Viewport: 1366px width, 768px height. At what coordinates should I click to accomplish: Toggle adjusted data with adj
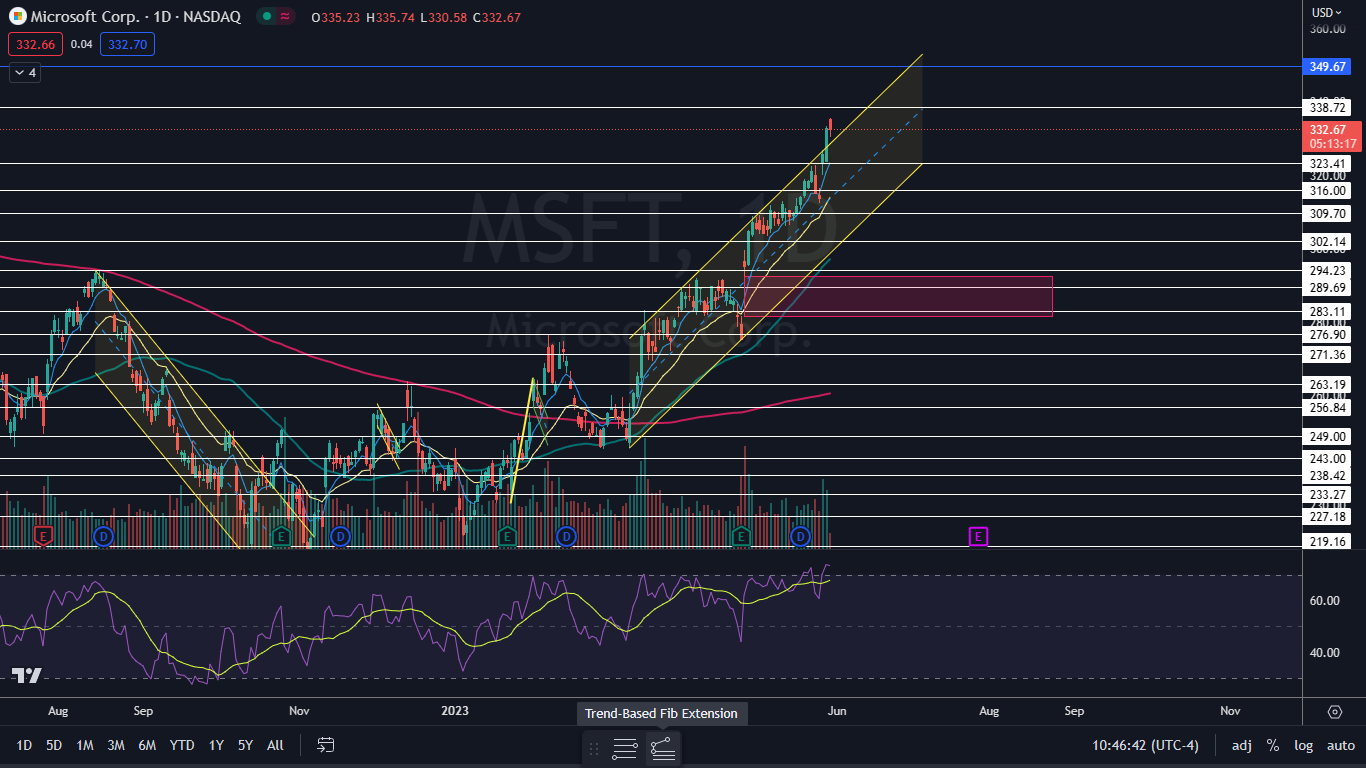pos(1241,745)
